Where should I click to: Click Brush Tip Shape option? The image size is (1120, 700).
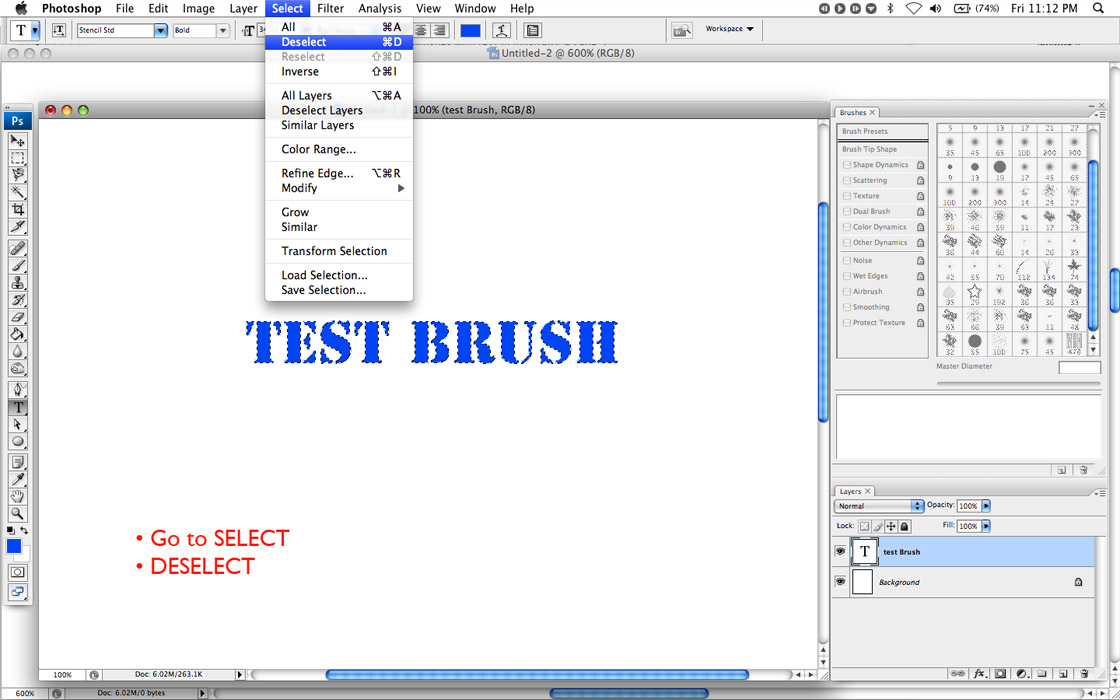pos(882,149)
